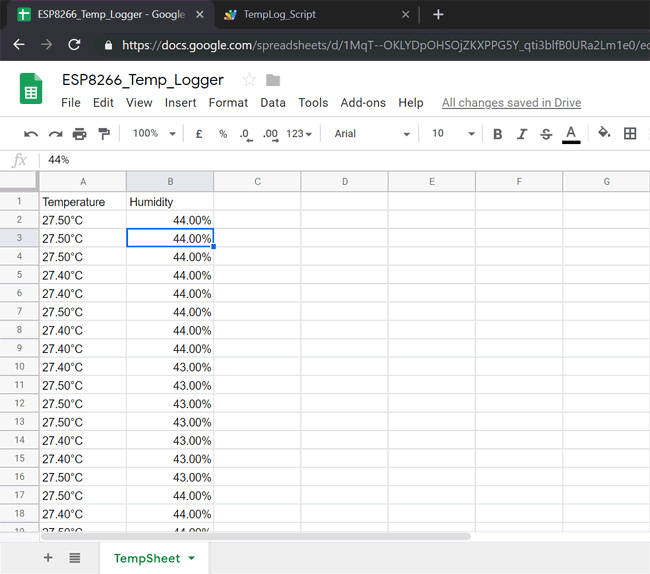Click the horizontal scrollbar
The width and height of the screenshot is (650, 574).
tap(256, 536)
